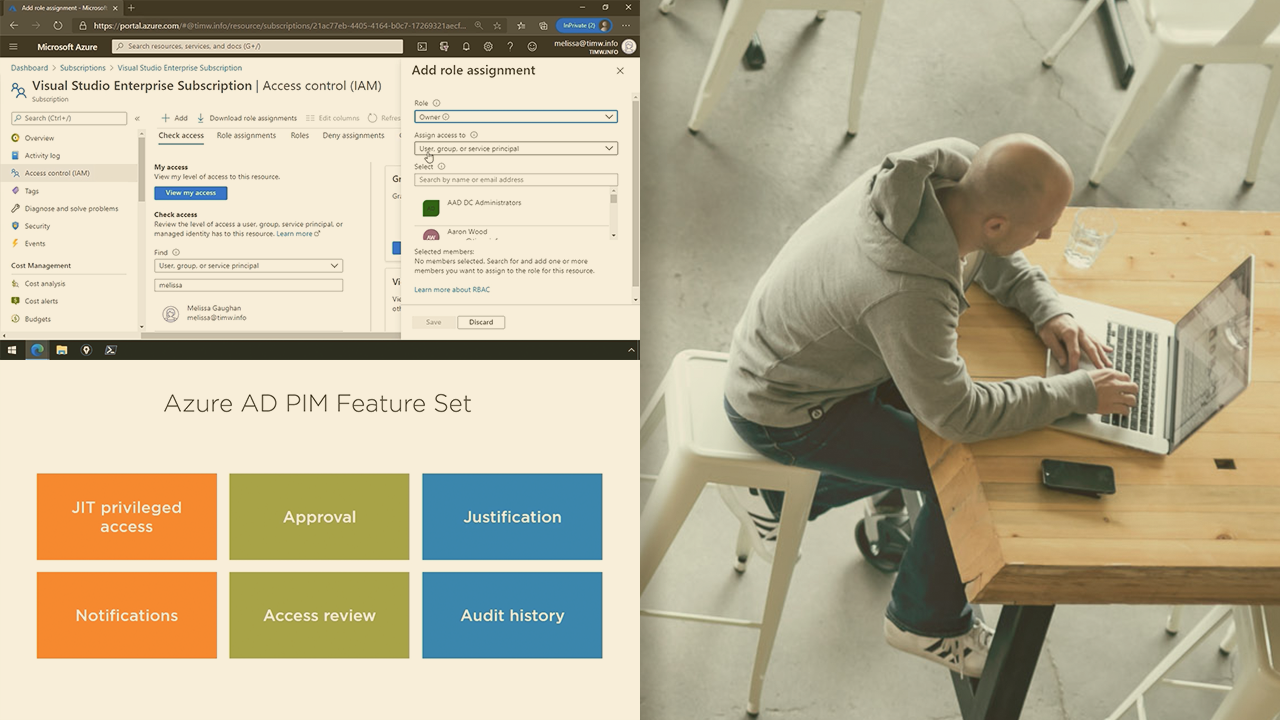This screenshot has width=1280, height=720.
Task: Expand the Find dropdown under Check access
Action: (x=248, y=266)
